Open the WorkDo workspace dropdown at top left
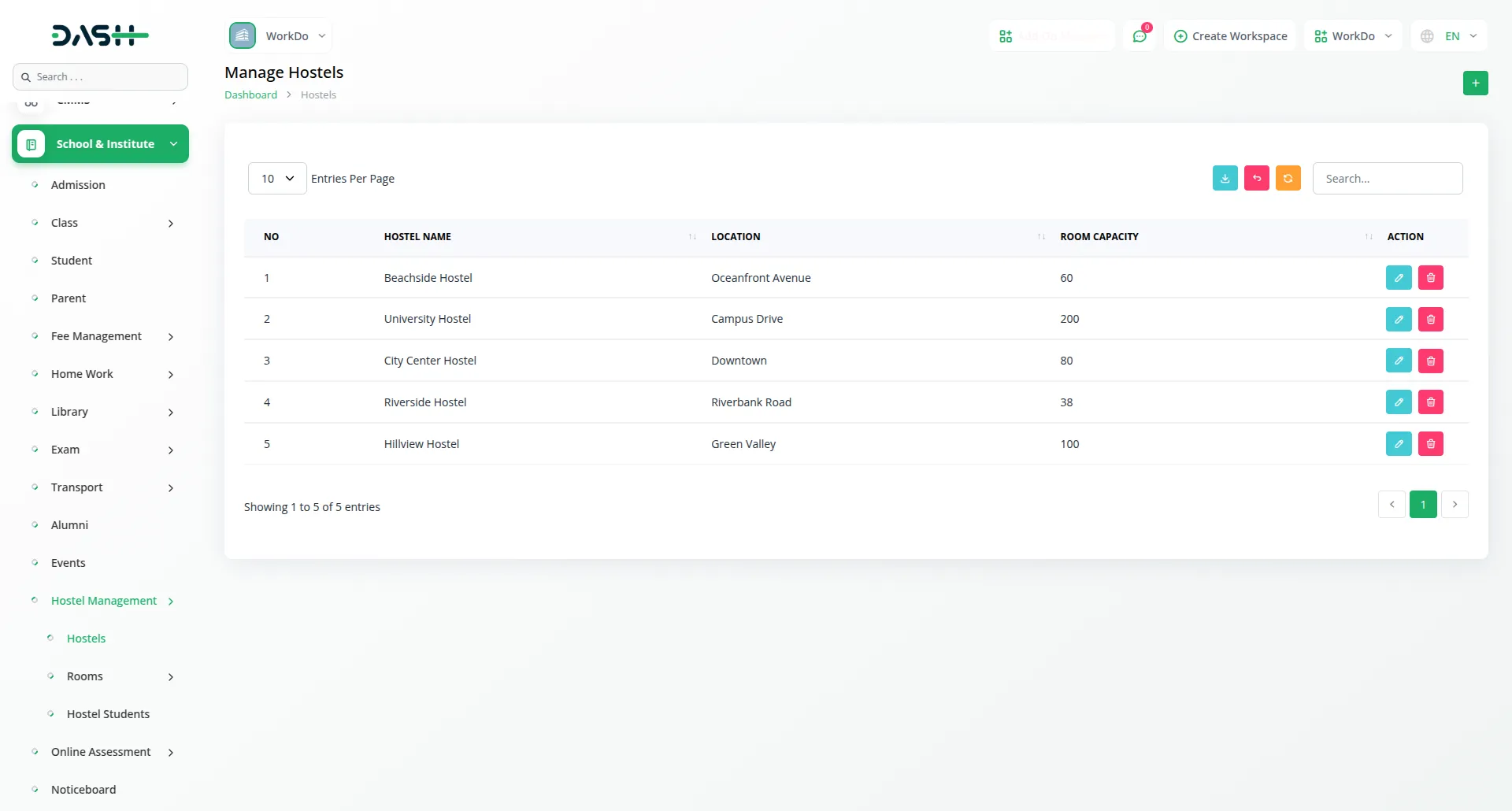Screen dimensions: 1512x811 click(x=280, y=35)
